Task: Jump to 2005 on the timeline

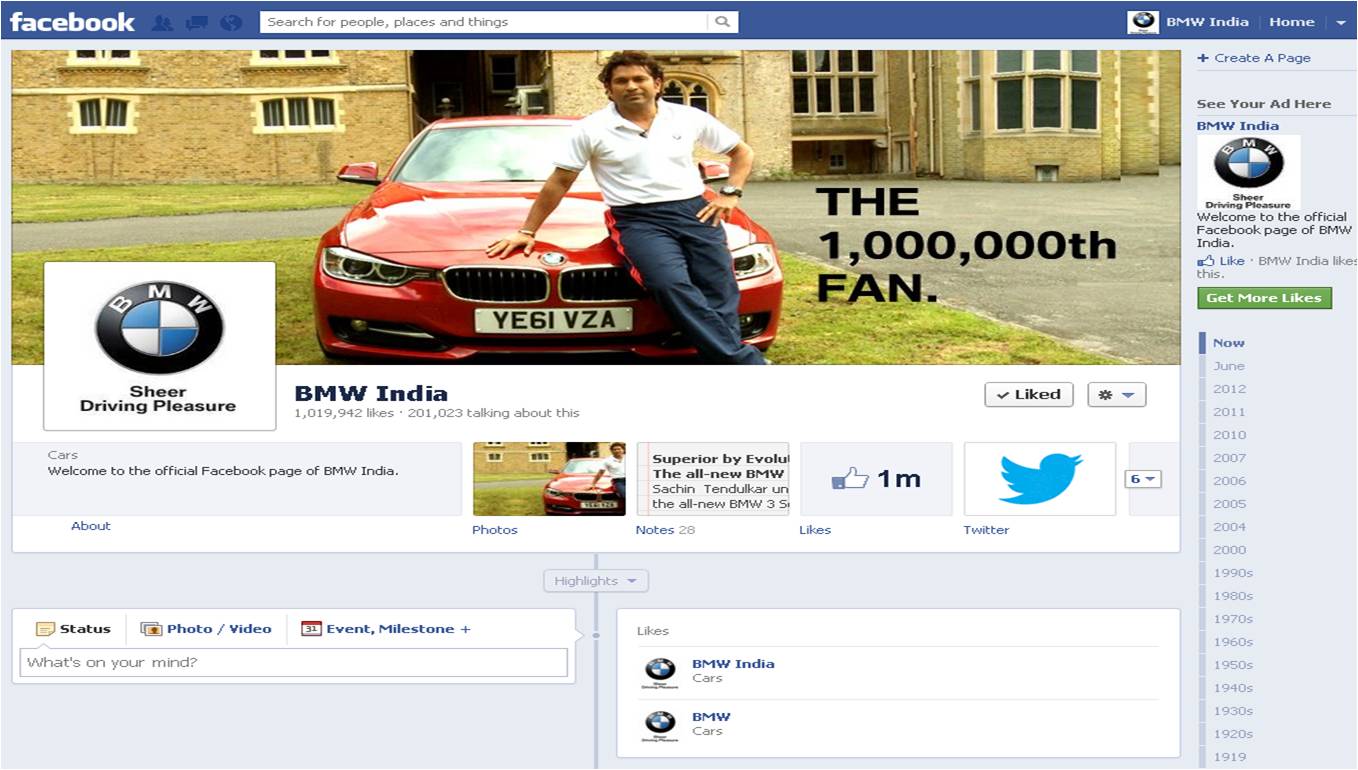Action: pyautogui.click(x=1230, y=504)
